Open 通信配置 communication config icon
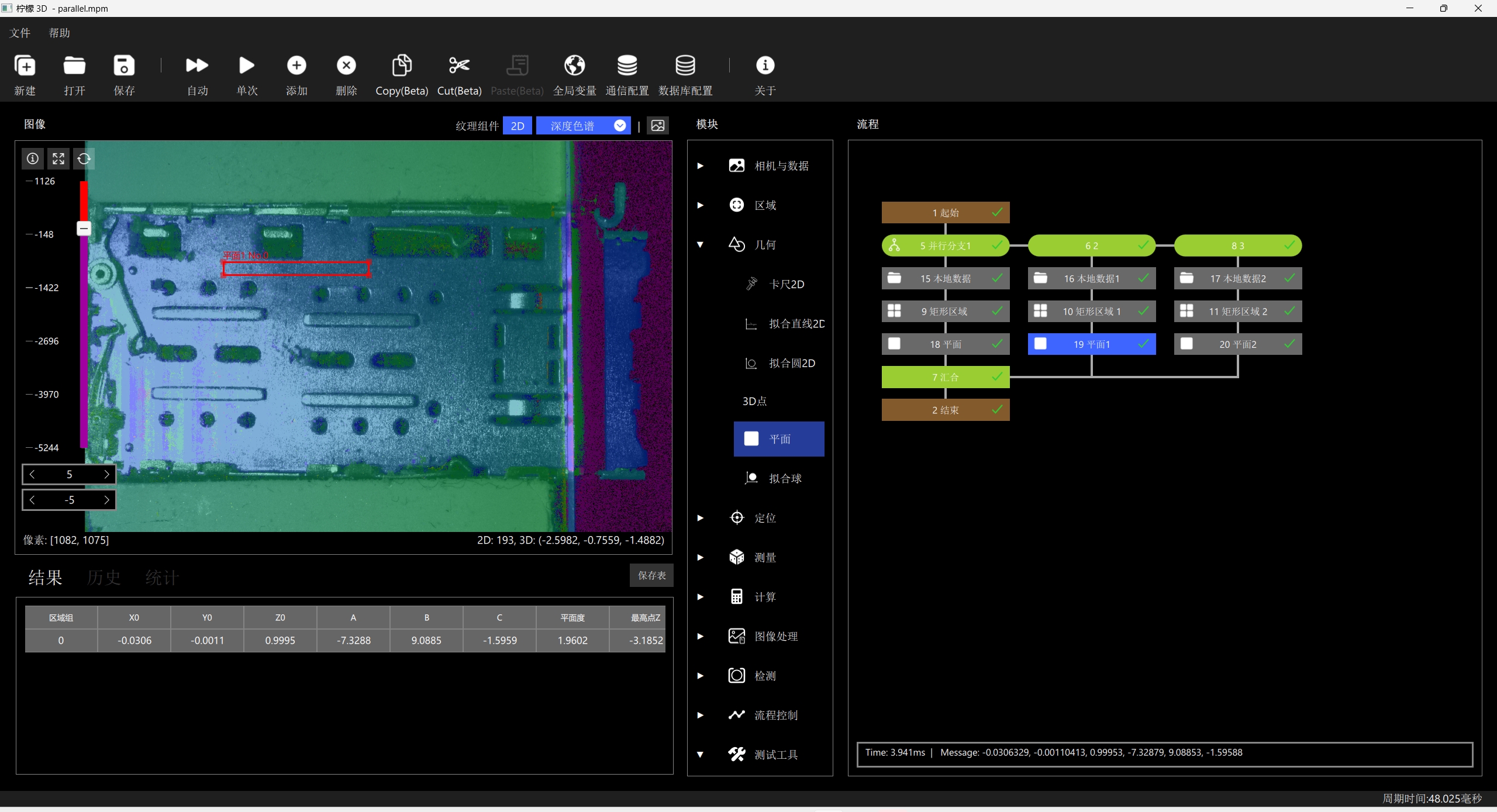1497x812 pixels. click(627, 65)
